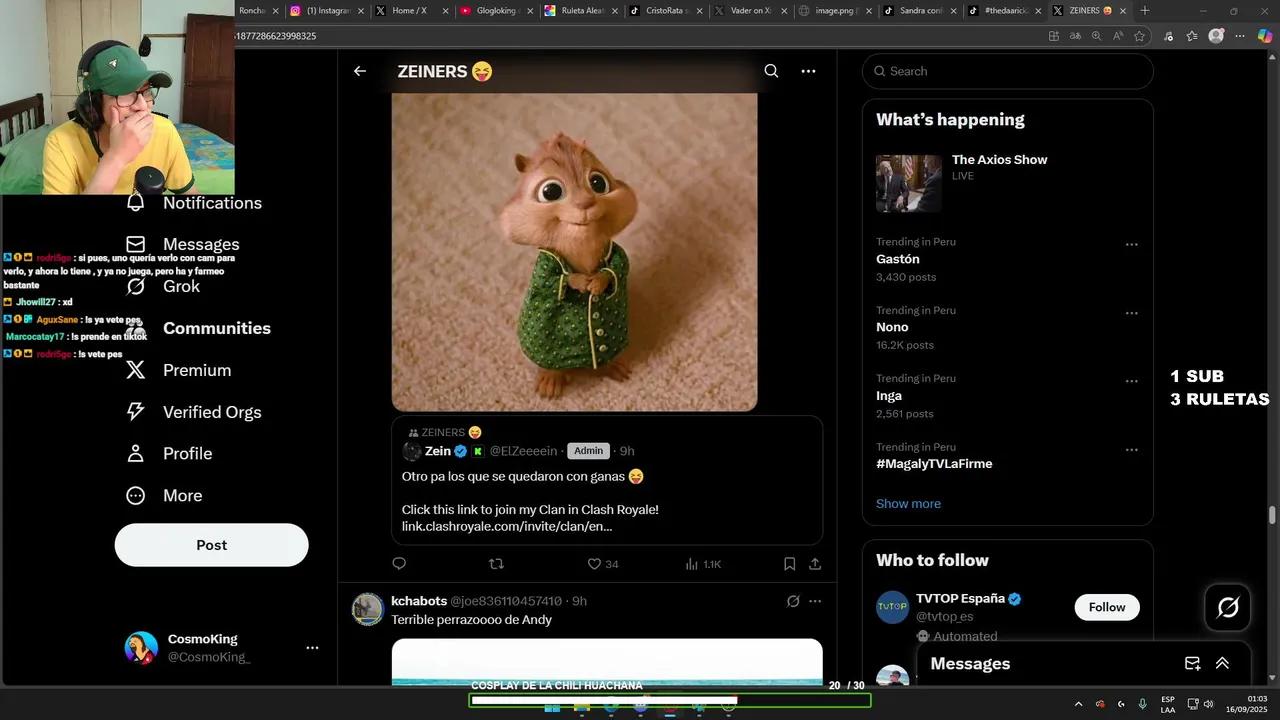Open more options for #MagalyTVLaFirme trend
This screenshot has width=1280, height=720.
[x=1132, y=450]
